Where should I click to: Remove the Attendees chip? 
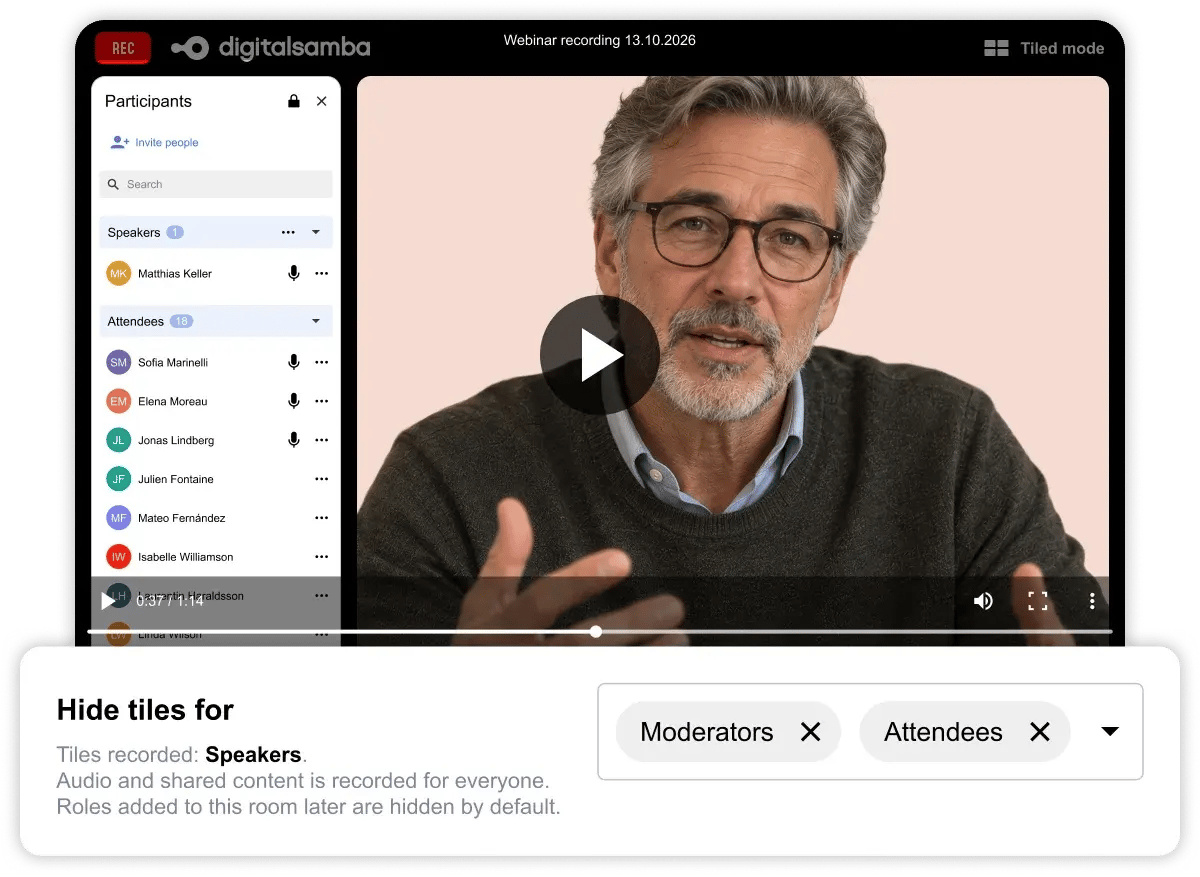point(1040,732)
